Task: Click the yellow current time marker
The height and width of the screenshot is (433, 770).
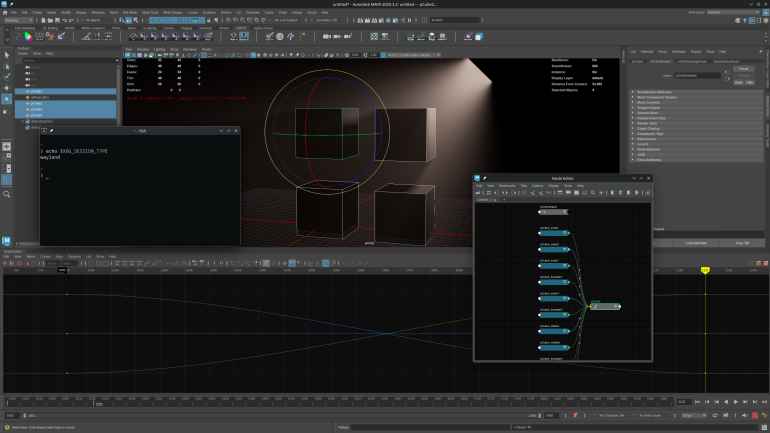Action: (x=705, y=270)
